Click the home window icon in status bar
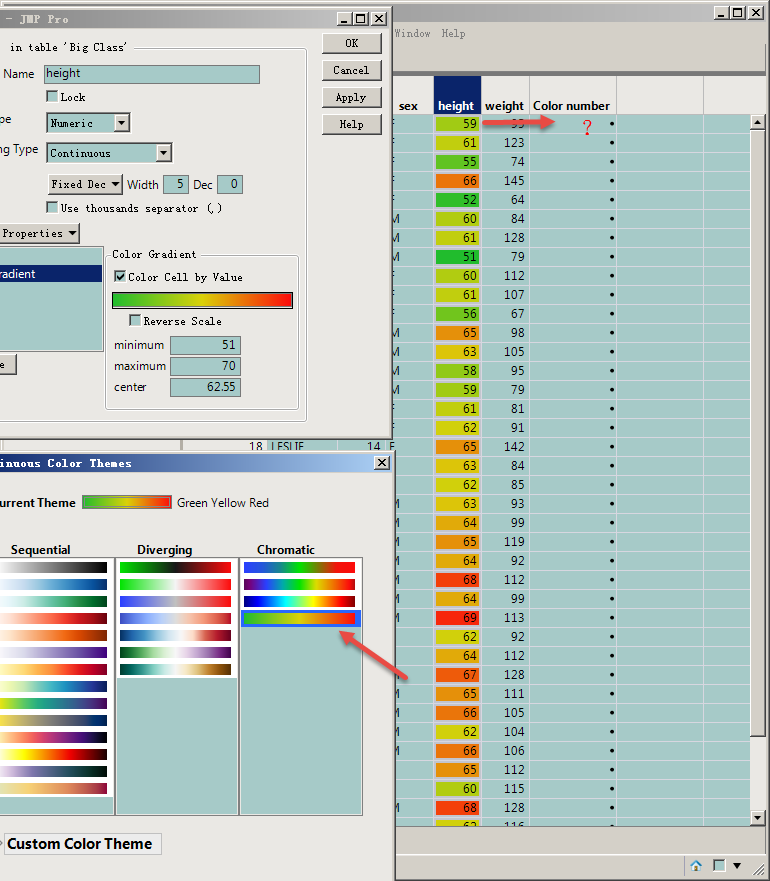The height and width of the screenshot is (881, 770). pyautogui.click(x=696, y=865)
